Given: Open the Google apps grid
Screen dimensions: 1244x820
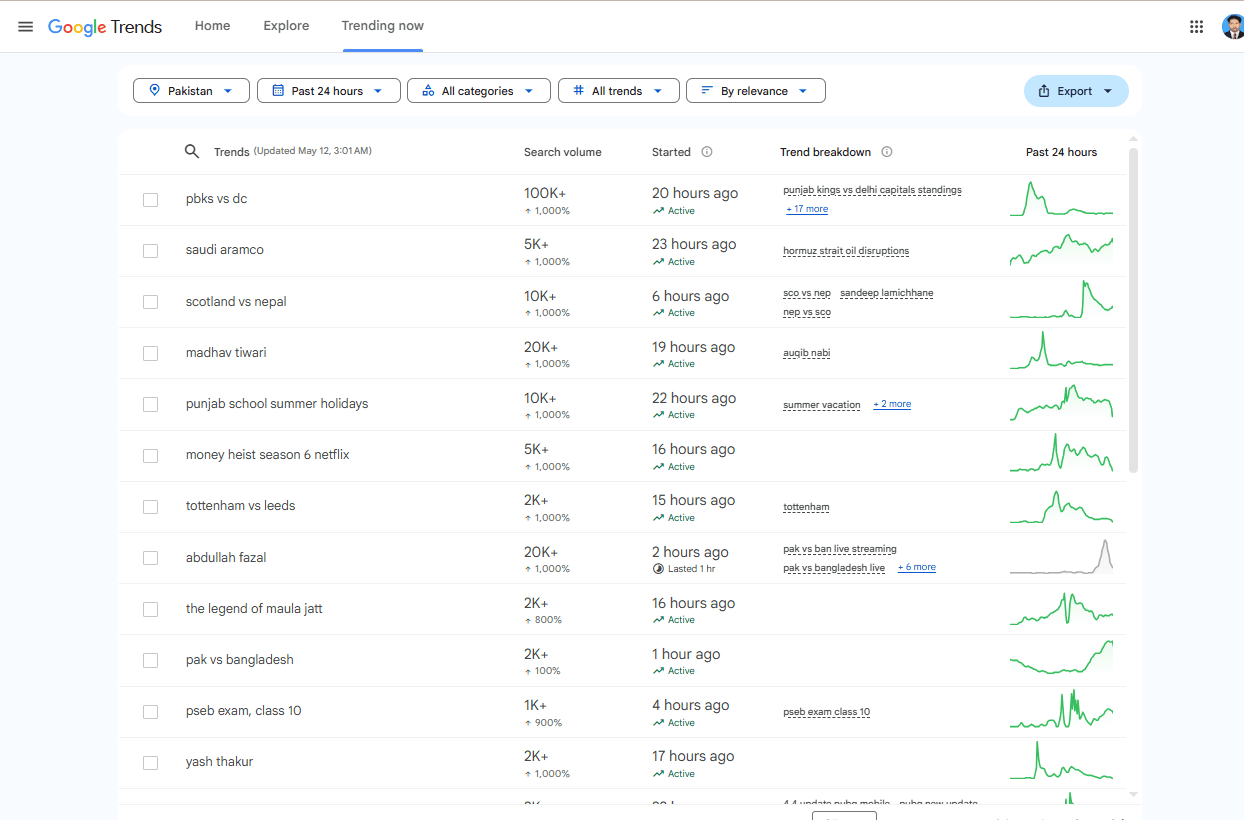Looking at the screenshot, I should (x=1196, y=27).
